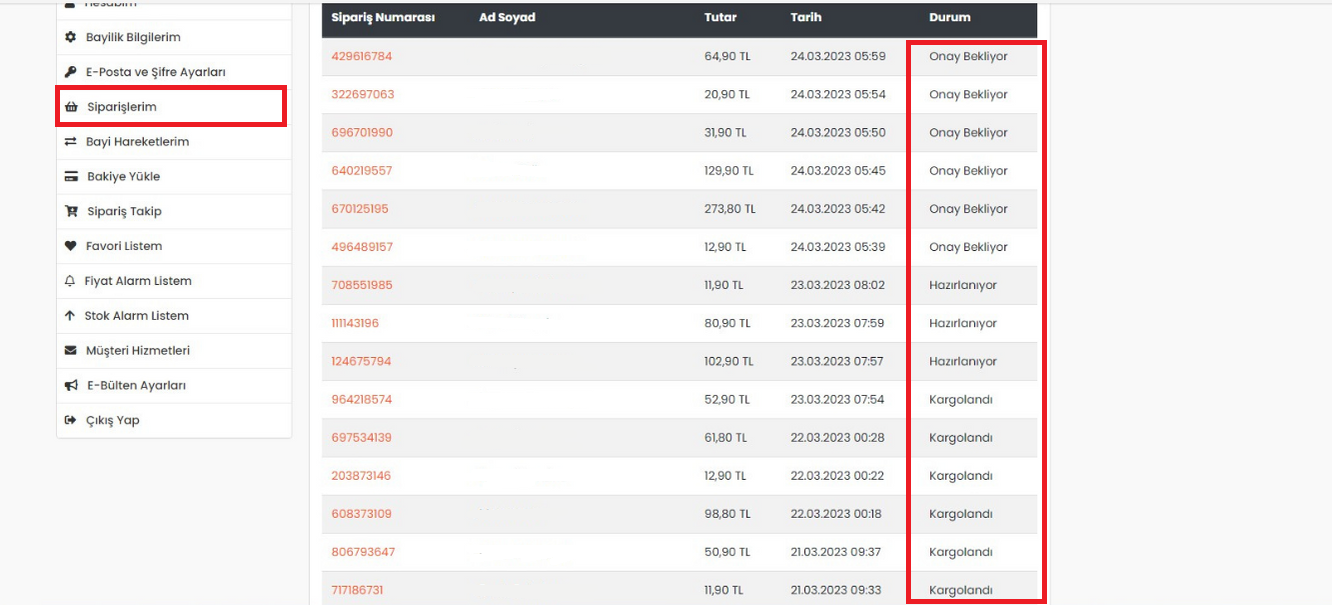Open order number 697534139
1332x605 pixels.
click(361, 438)
